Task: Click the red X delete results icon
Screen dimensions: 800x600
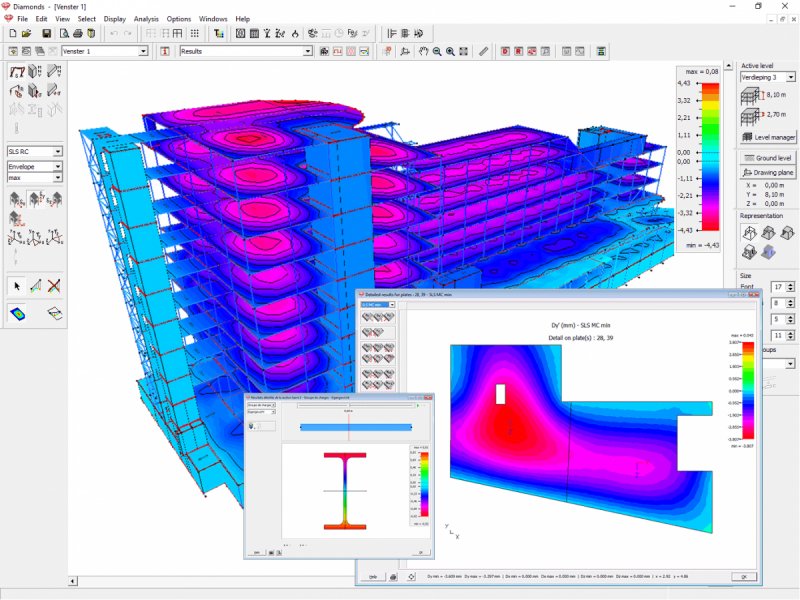Action: 54,286
